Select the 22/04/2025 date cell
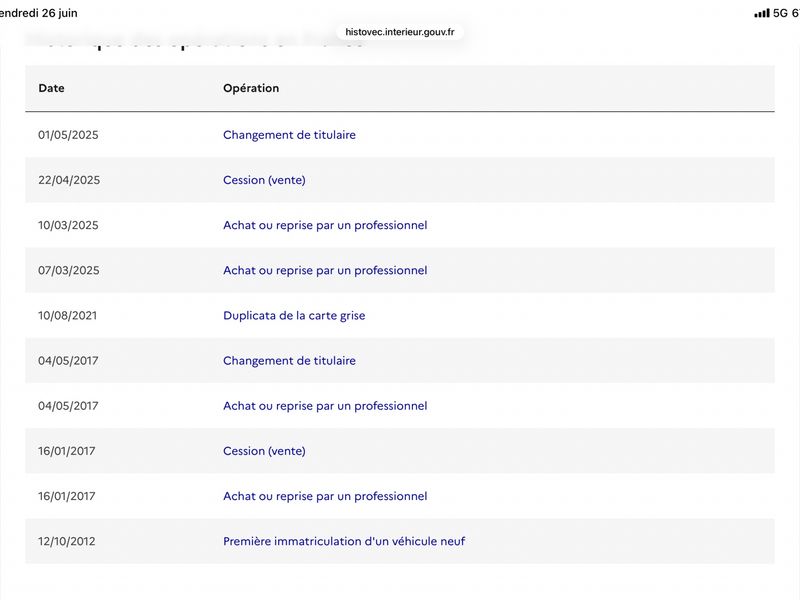 click(69, 180)
